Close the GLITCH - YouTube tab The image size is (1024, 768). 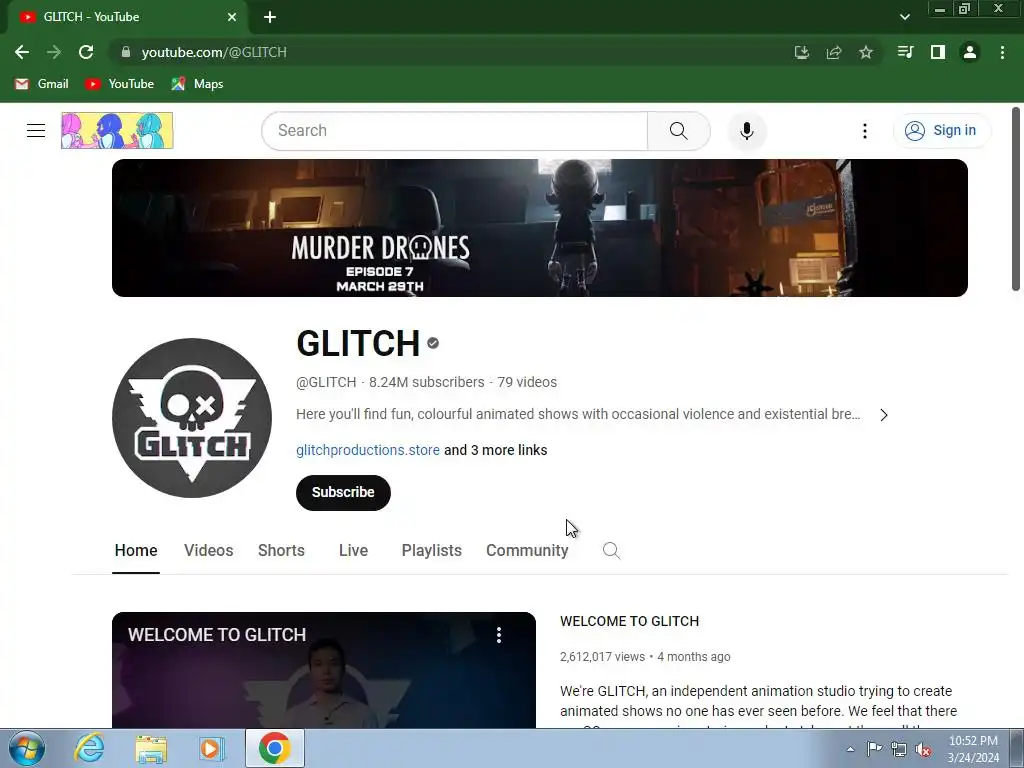point(232,17)
